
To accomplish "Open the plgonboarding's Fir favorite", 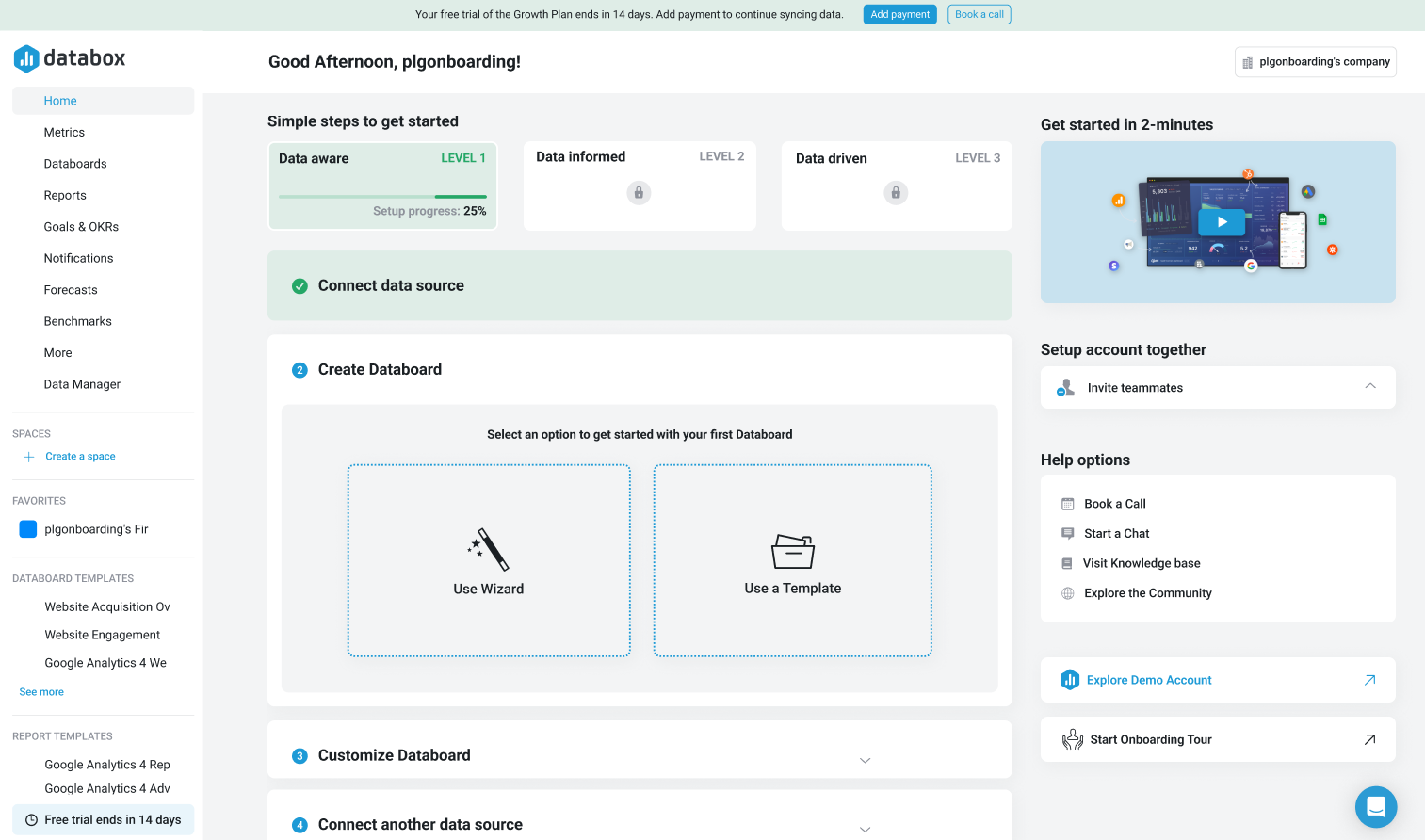I will pyautogui.click(x=96, y=529).
